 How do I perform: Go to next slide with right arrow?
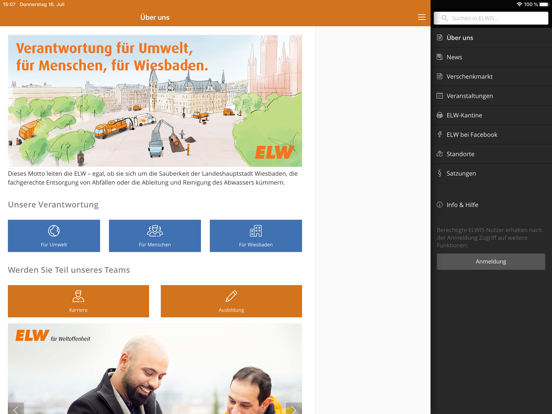pyautogui.click(x=294, y=408)
